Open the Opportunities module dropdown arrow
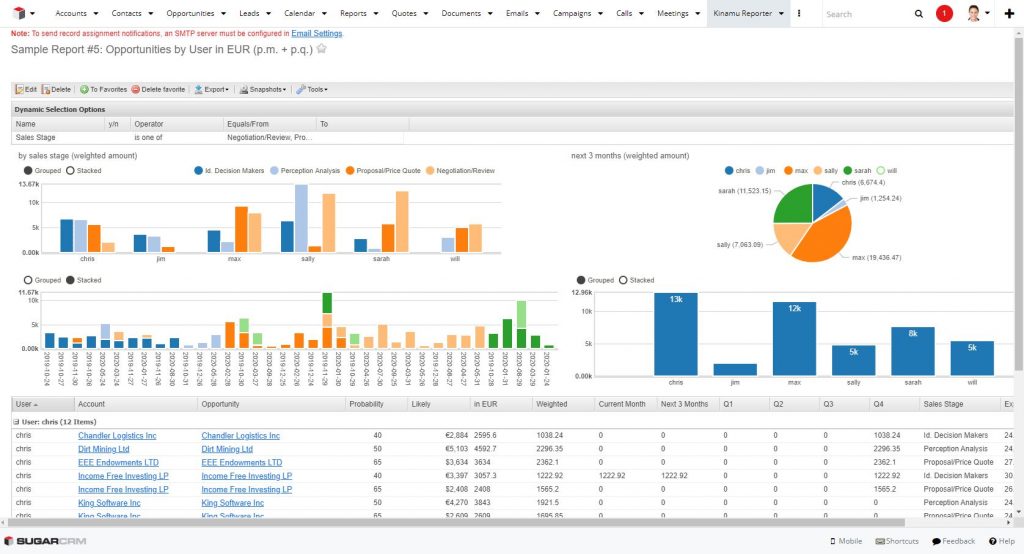 pos(223,13)
